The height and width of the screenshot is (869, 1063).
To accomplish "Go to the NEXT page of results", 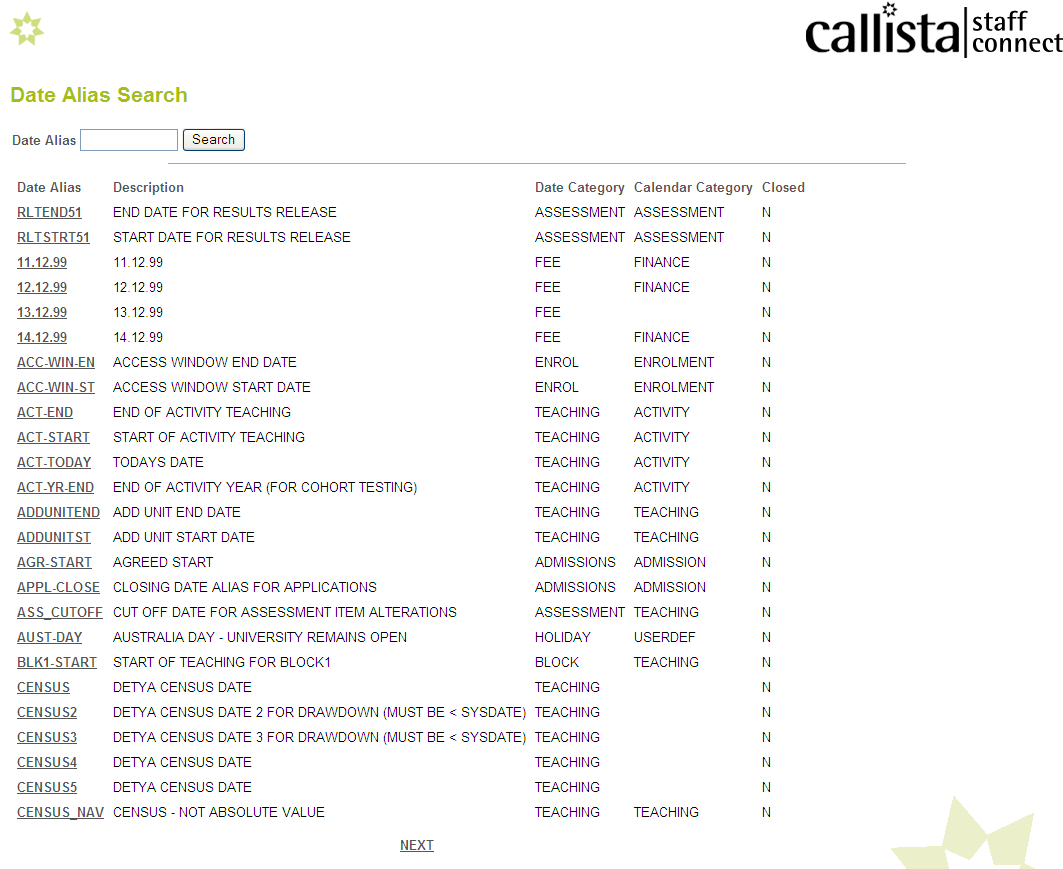I will click(x=417, y=845).
